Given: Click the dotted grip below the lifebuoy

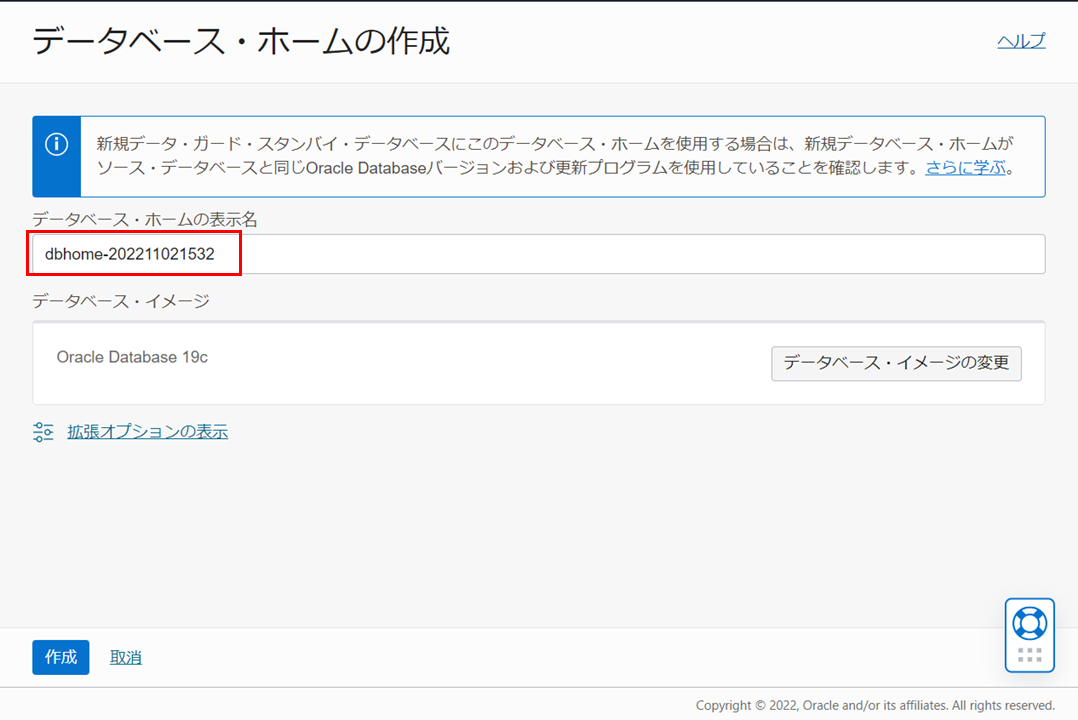Looking at the screenshot, I should (x=1029, y=656).
